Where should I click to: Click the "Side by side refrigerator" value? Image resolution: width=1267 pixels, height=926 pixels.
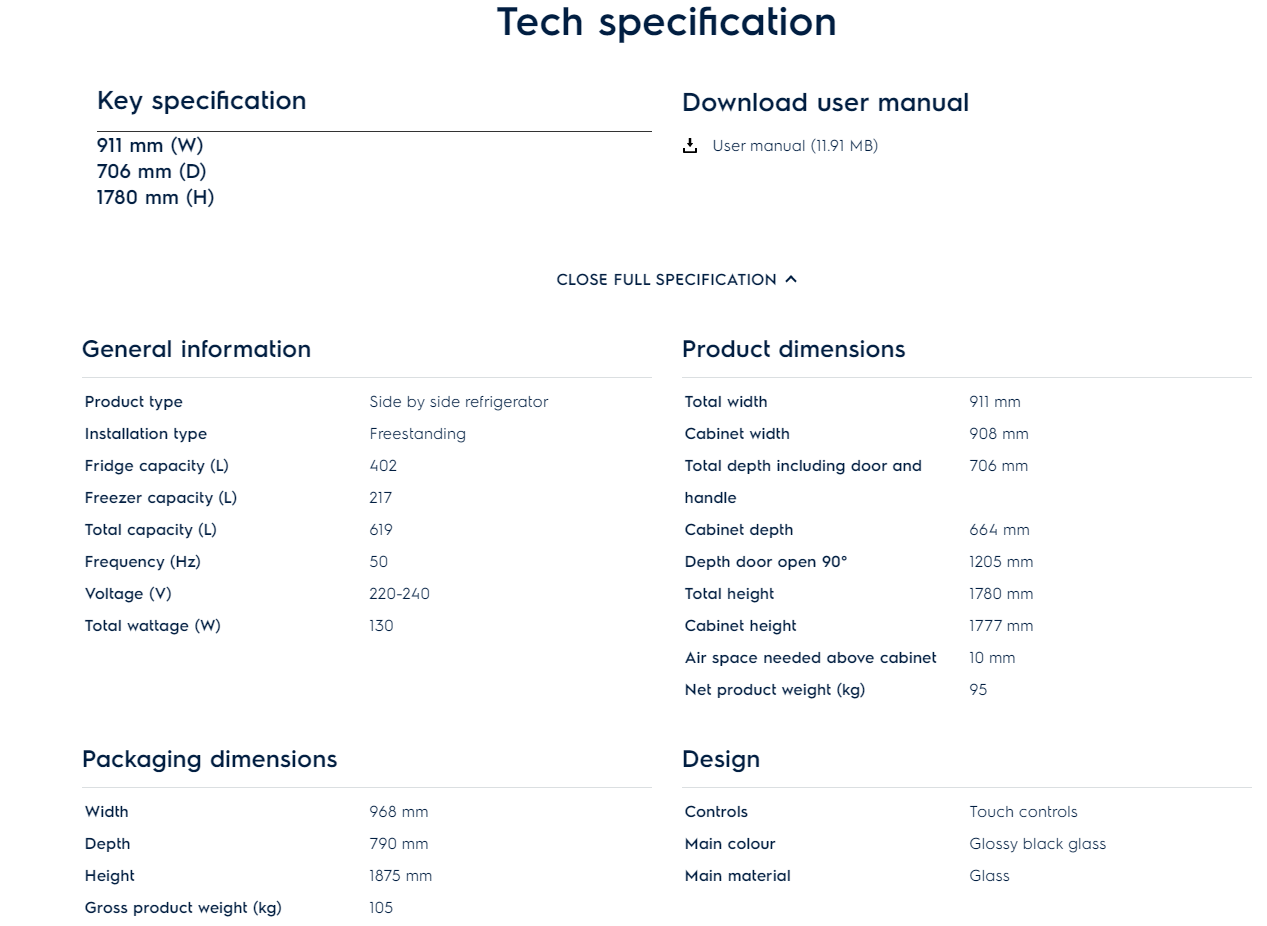[458, 402]
